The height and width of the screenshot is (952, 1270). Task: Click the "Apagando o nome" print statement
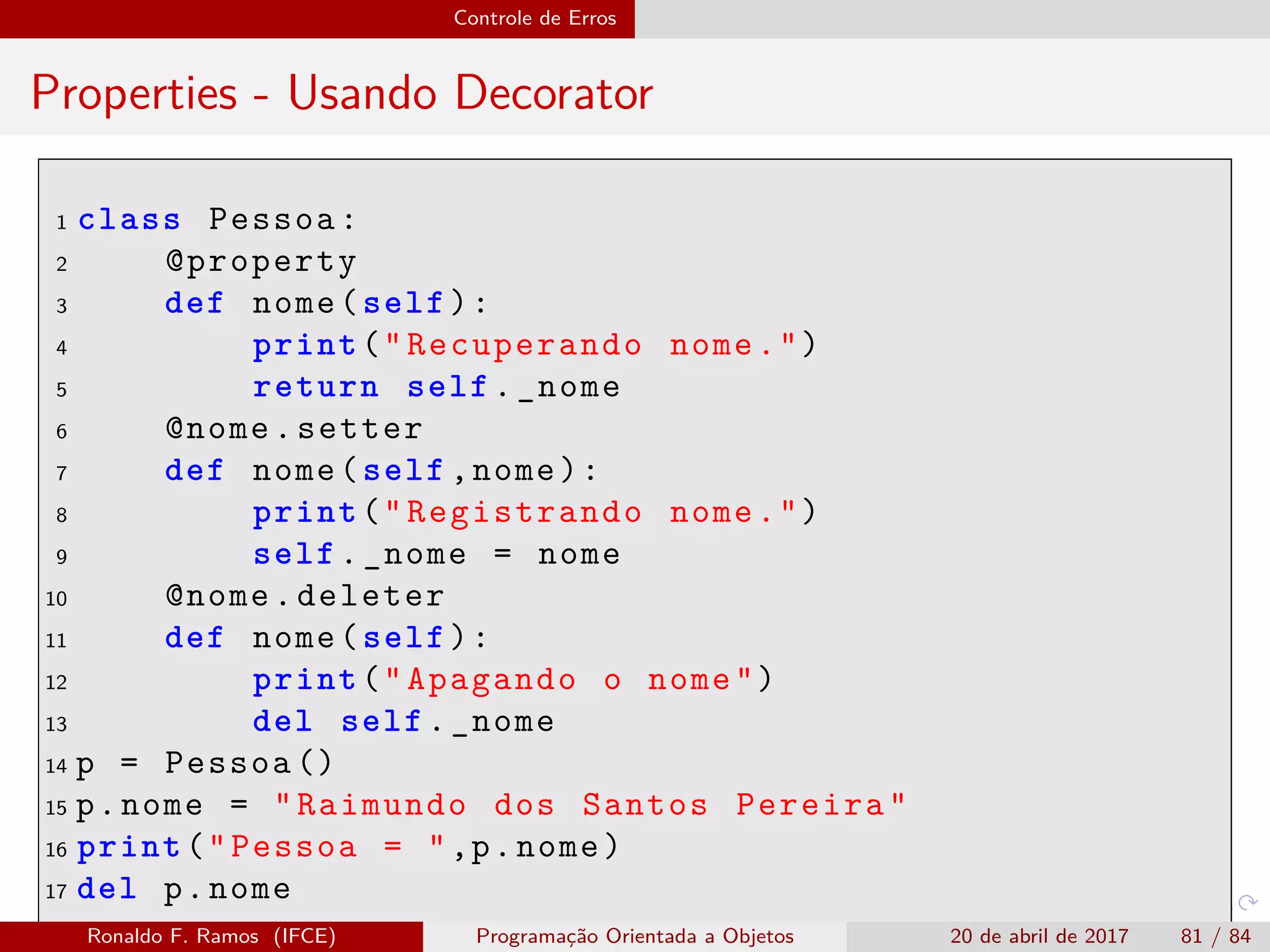pyautogui.click(x=512, y=681)
